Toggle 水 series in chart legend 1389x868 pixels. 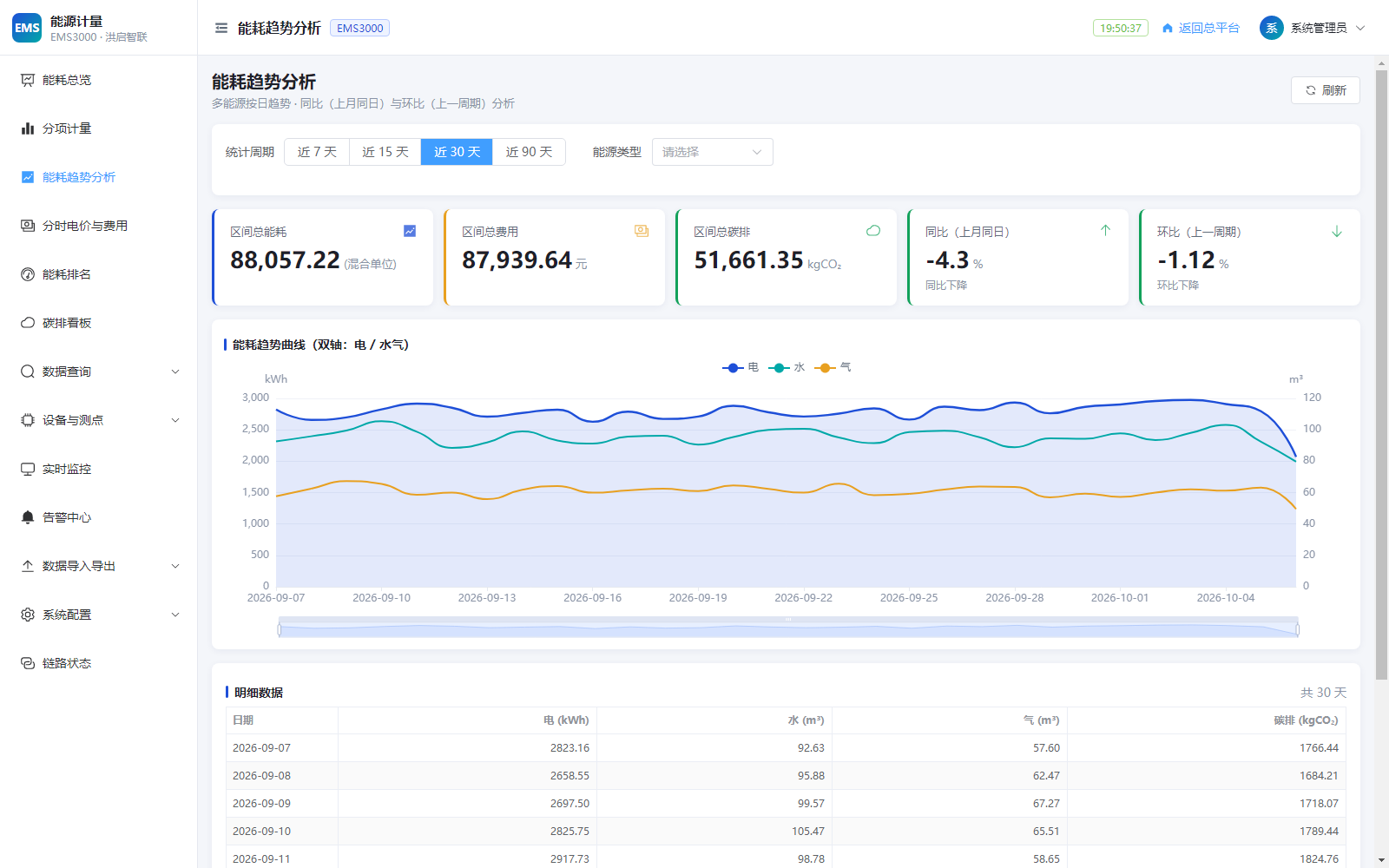(787, 367)
